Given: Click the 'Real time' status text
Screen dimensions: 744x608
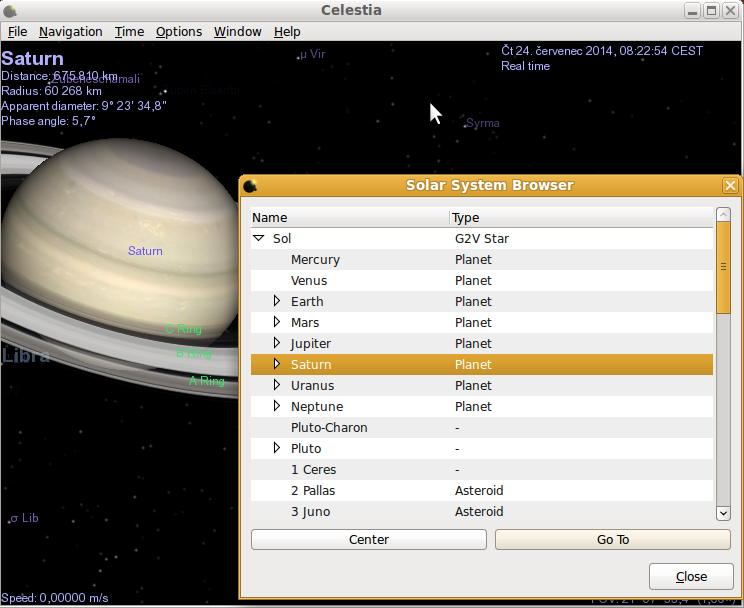Looking at the screenshot, I should tap(525, 66).
